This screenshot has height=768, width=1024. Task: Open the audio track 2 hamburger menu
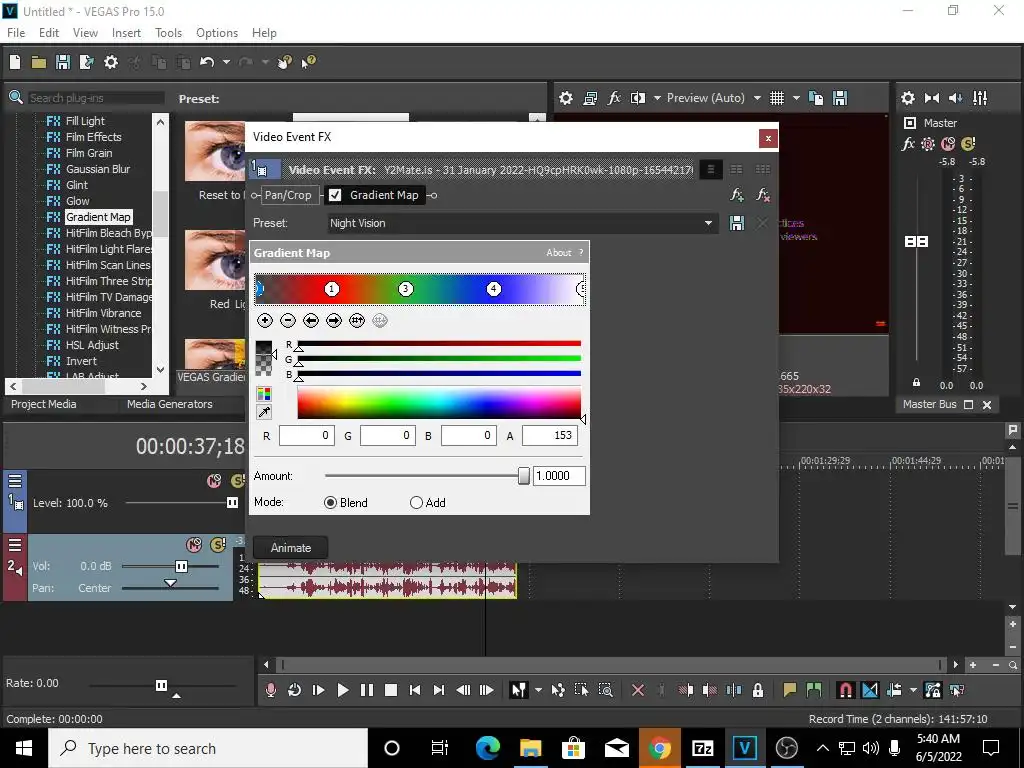(15, 545)
